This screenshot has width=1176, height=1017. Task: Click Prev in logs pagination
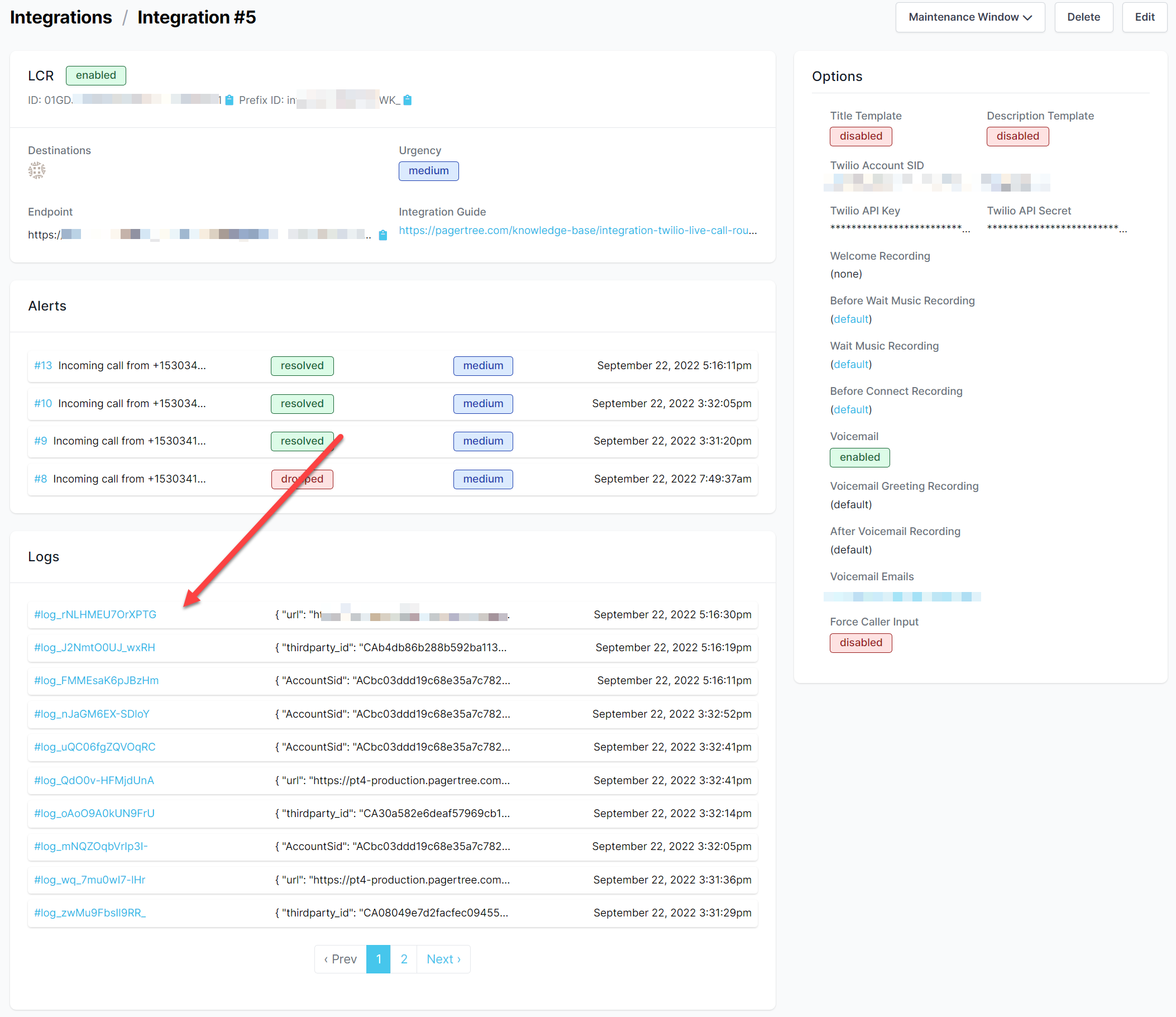point(341,959)
